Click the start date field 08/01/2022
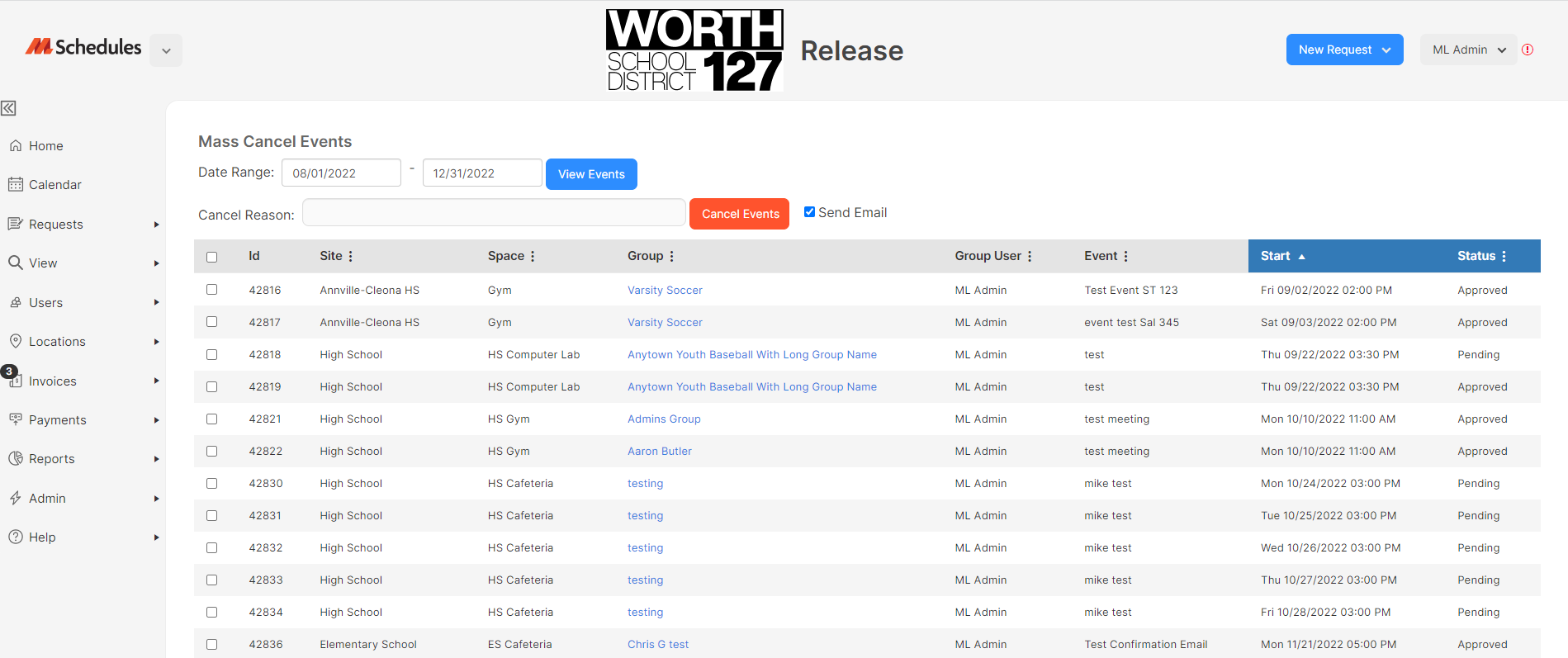Image resolution: width=1568 pixels, height=658 pixels. click(341, 173)
